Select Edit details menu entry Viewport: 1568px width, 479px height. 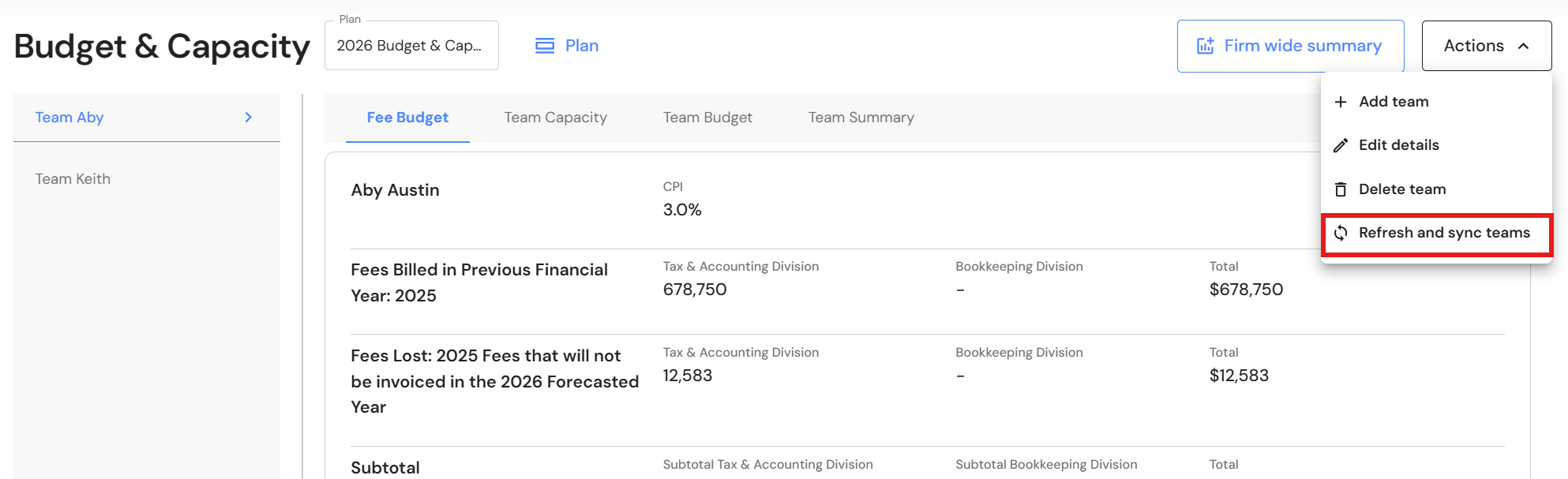(x=1398, y=145)
